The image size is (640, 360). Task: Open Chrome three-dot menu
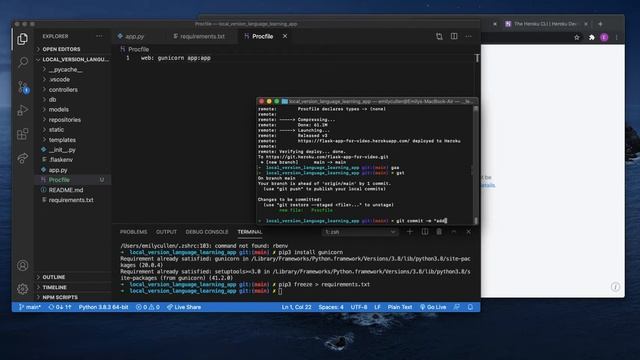point(617,38)
